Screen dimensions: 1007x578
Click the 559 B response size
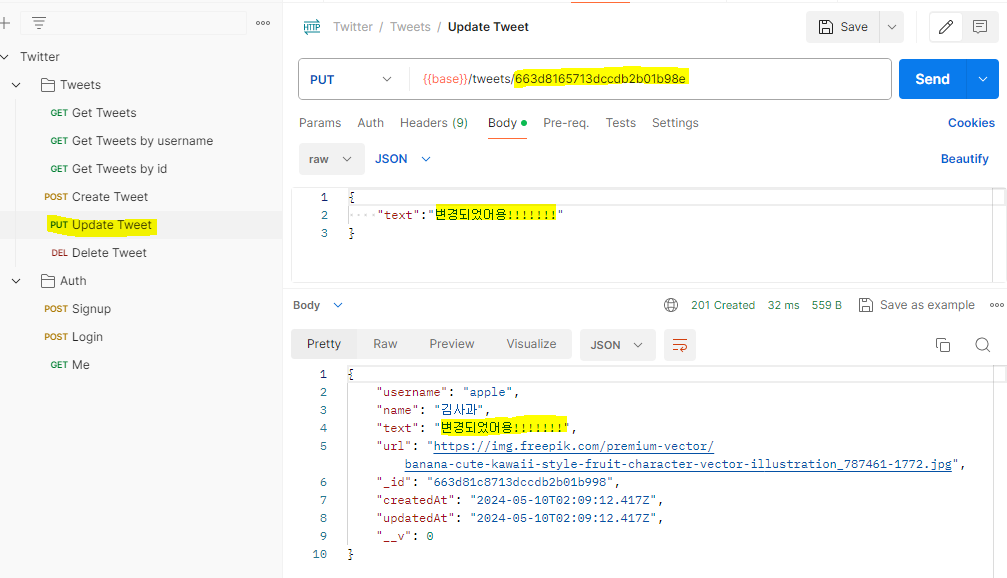click(x=827, y=305)
